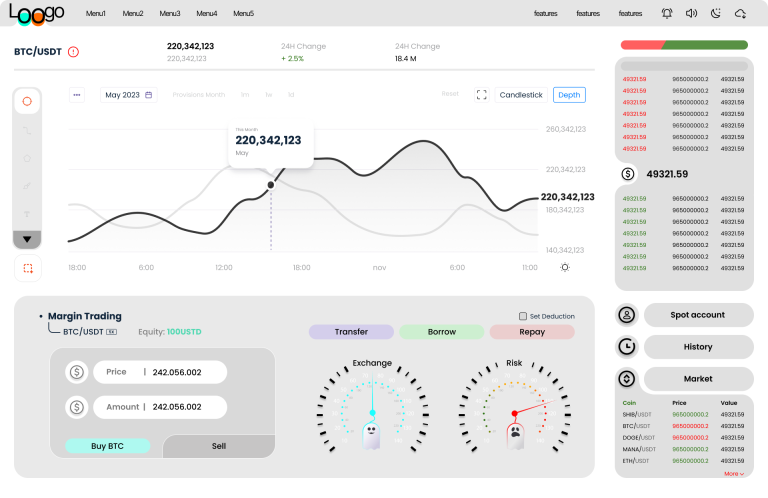Click the red-green buy/sell ratio bar
Viewport: 768px width, 498px height.
point(684,45)
